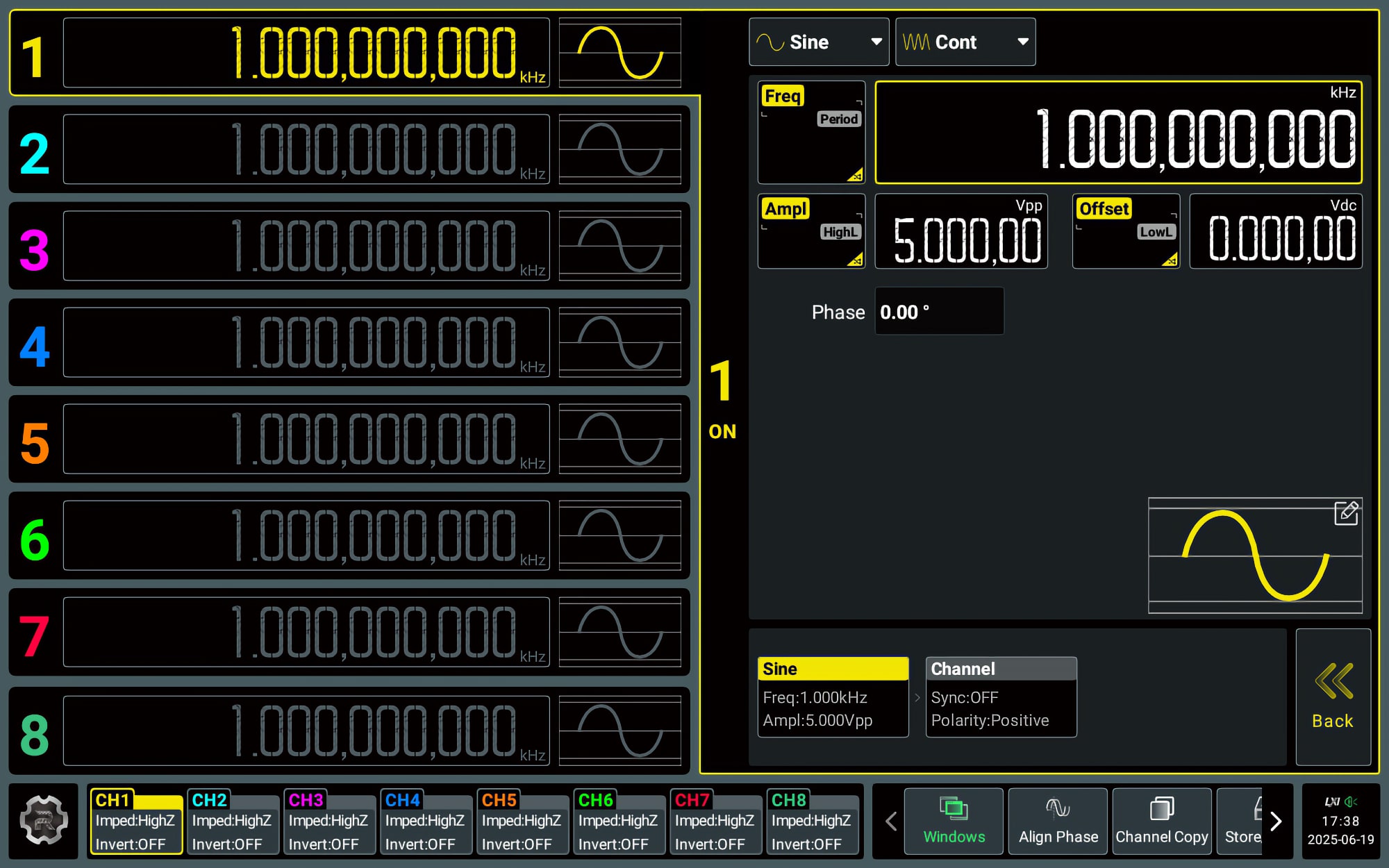1389x868 pixels.
Task: Open channel 8 sine waveform thumbnail
Action: (x=620, y=731)
